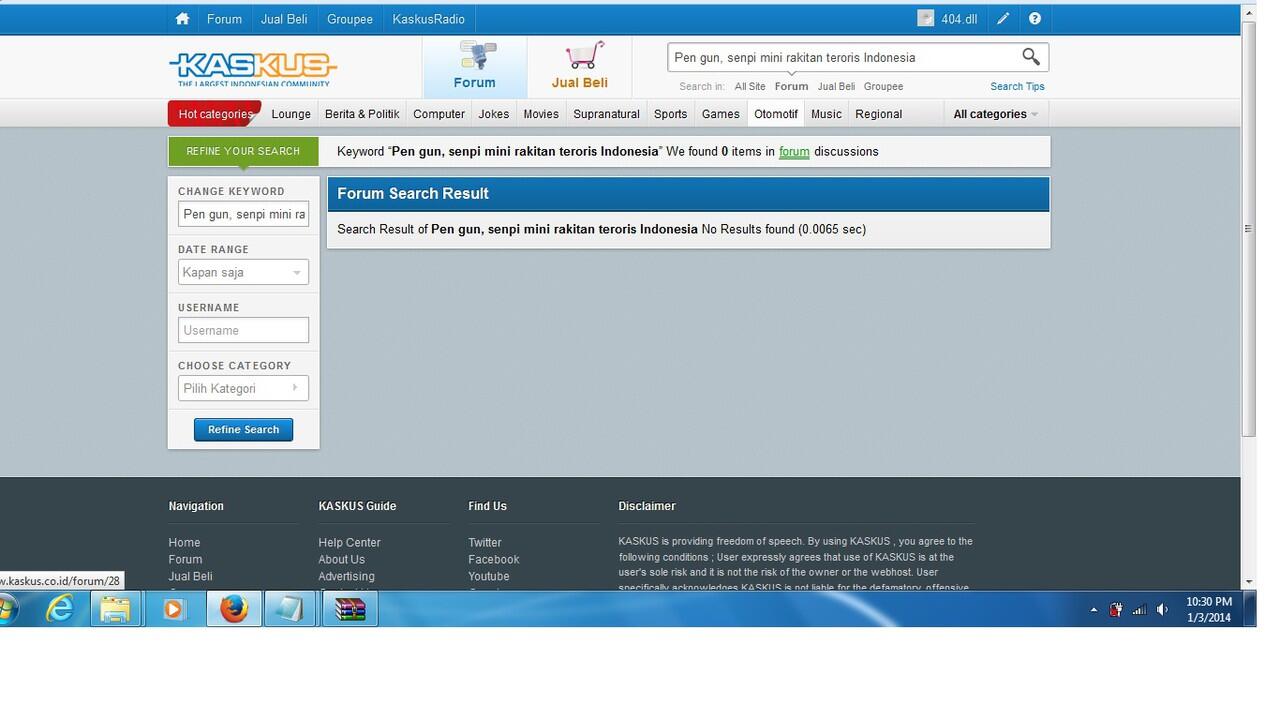Focus the Change Keyword input field
Viewport: 1280px width, 720px height.
pos(243,214)
